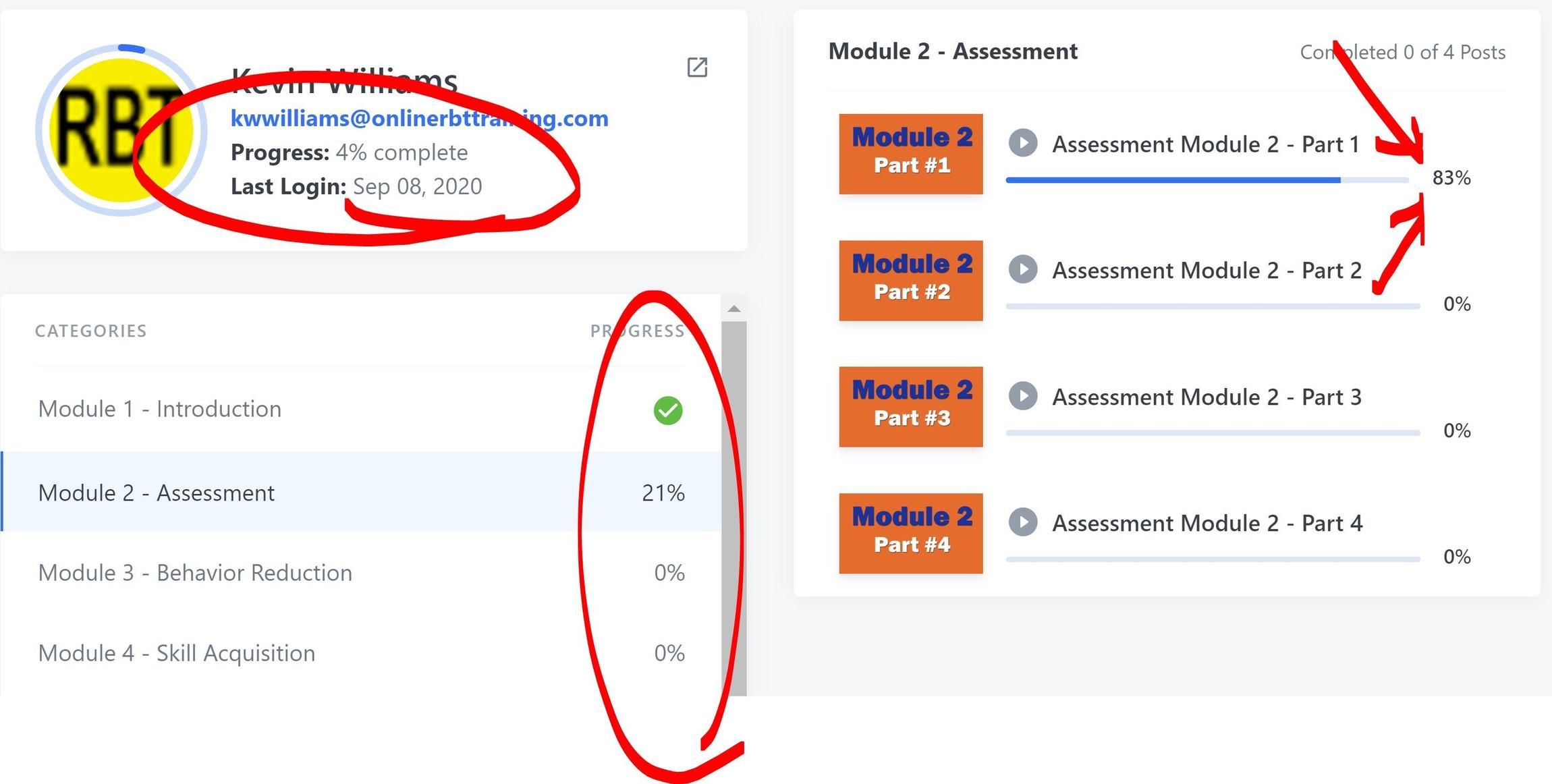Play Assessment Module 2 - Part 4
Image resolution: width=1552 pixels, height=784 pixels.
(1023, 522)
